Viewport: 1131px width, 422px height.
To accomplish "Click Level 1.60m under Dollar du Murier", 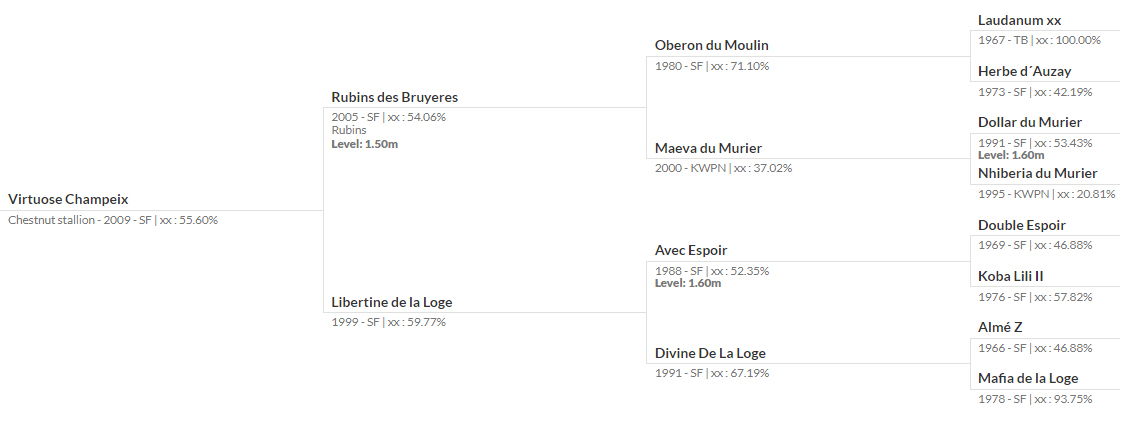I will pos(1011,155).
